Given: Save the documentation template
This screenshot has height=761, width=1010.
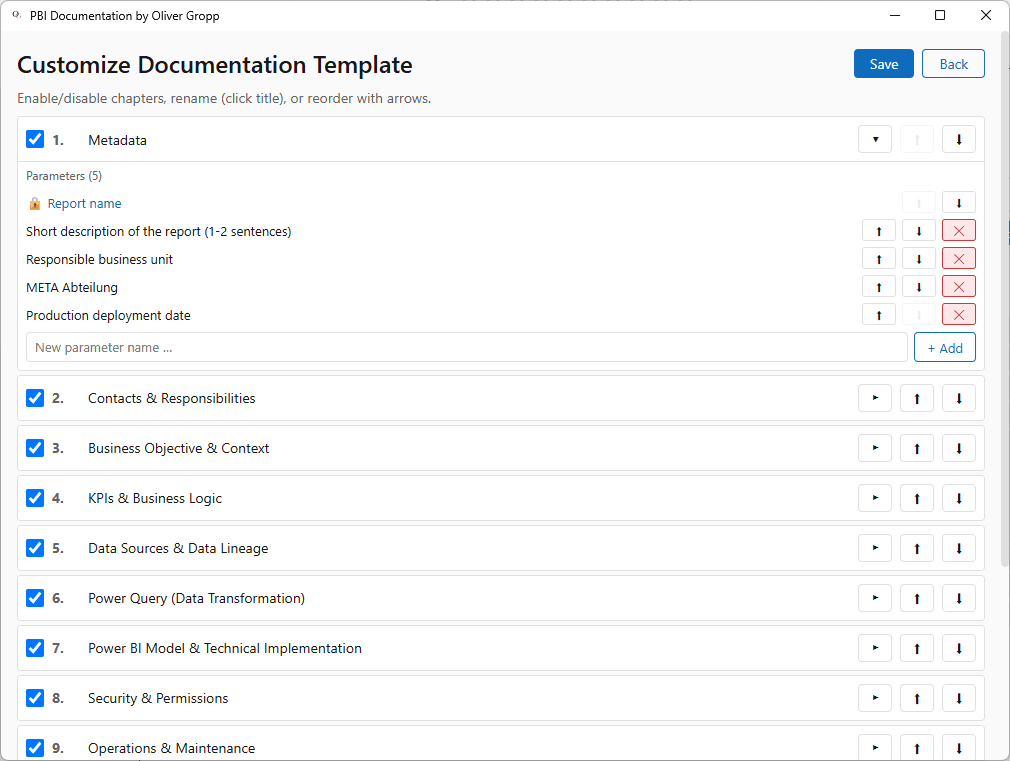Looking at the screenshot, I should (x=884, y=64).
